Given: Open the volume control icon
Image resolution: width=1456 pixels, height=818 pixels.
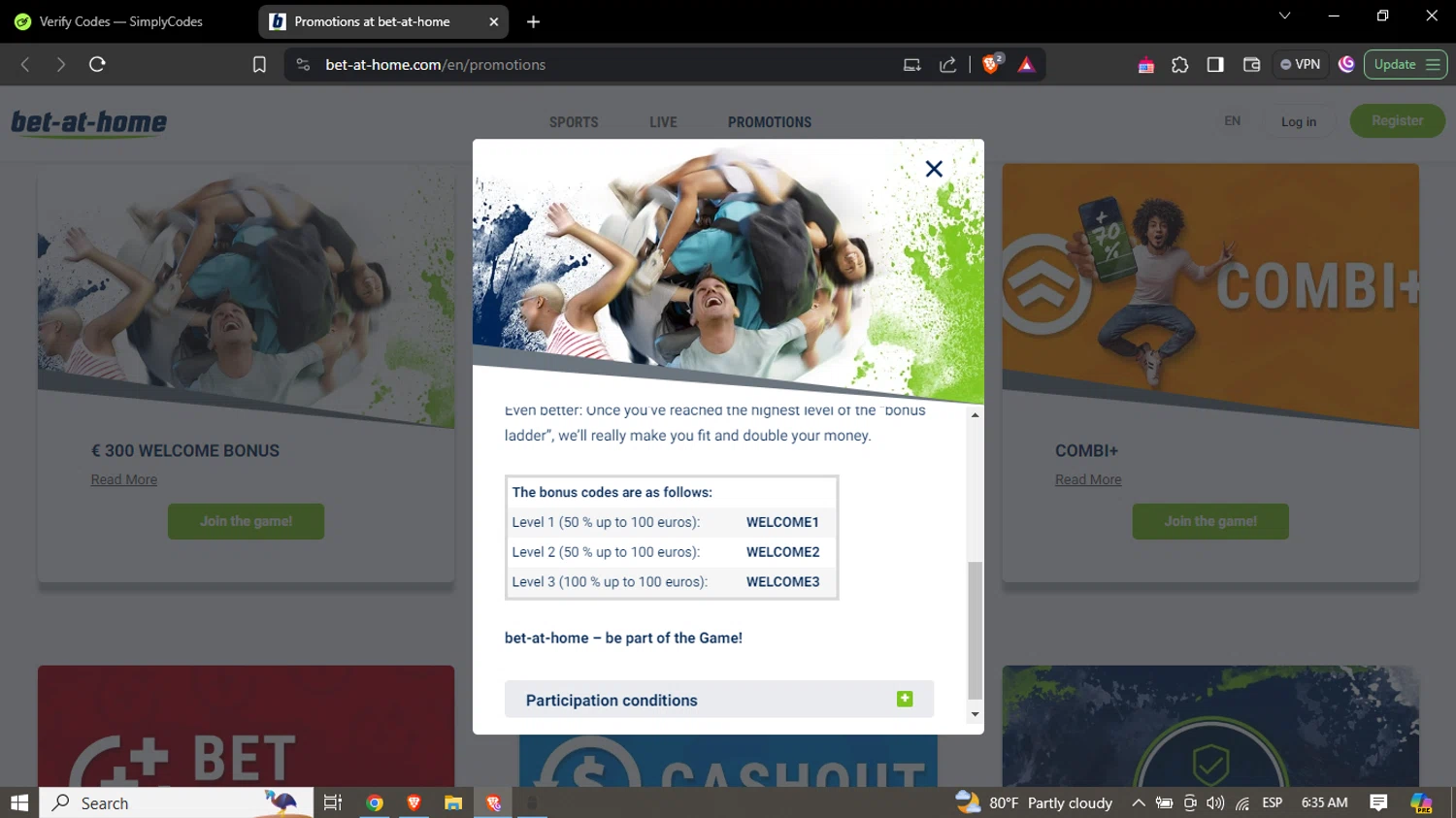Looking at the screenshot, I should click(1215, 802).
